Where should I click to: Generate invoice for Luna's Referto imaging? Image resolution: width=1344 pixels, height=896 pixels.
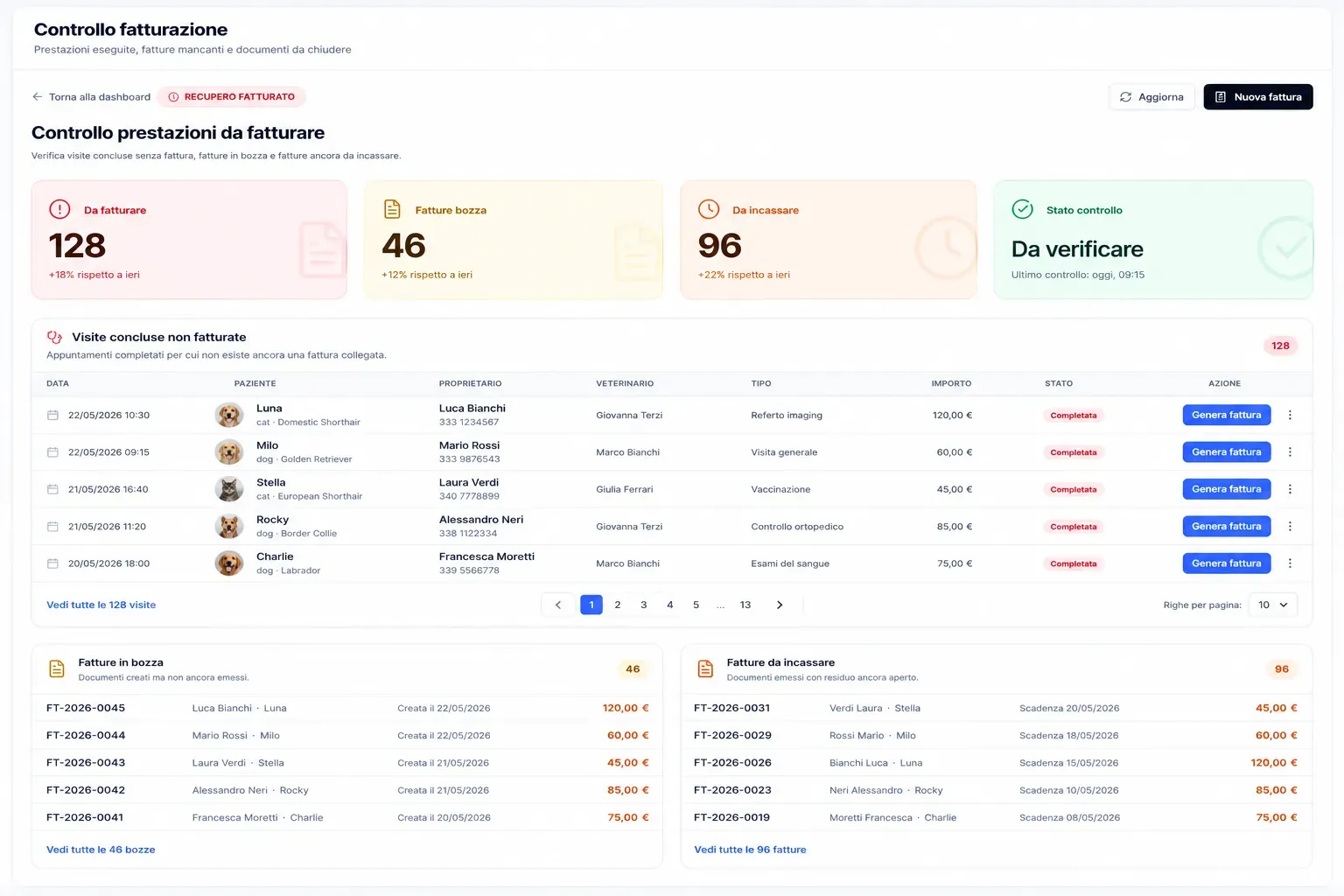point(1227,415)
